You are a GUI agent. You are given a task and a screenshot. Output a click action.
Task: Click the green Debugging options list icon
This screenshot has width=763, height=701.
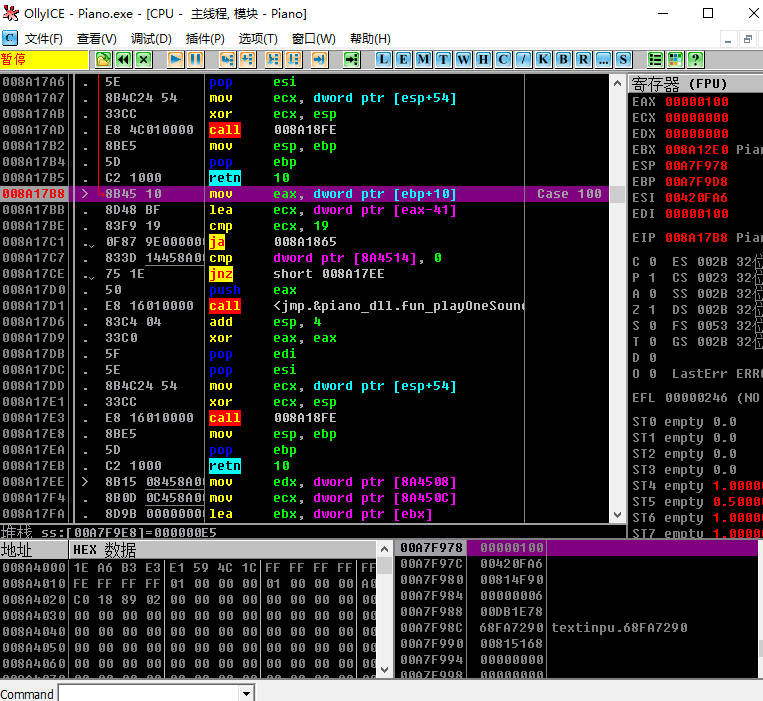(x=655, y=60)
